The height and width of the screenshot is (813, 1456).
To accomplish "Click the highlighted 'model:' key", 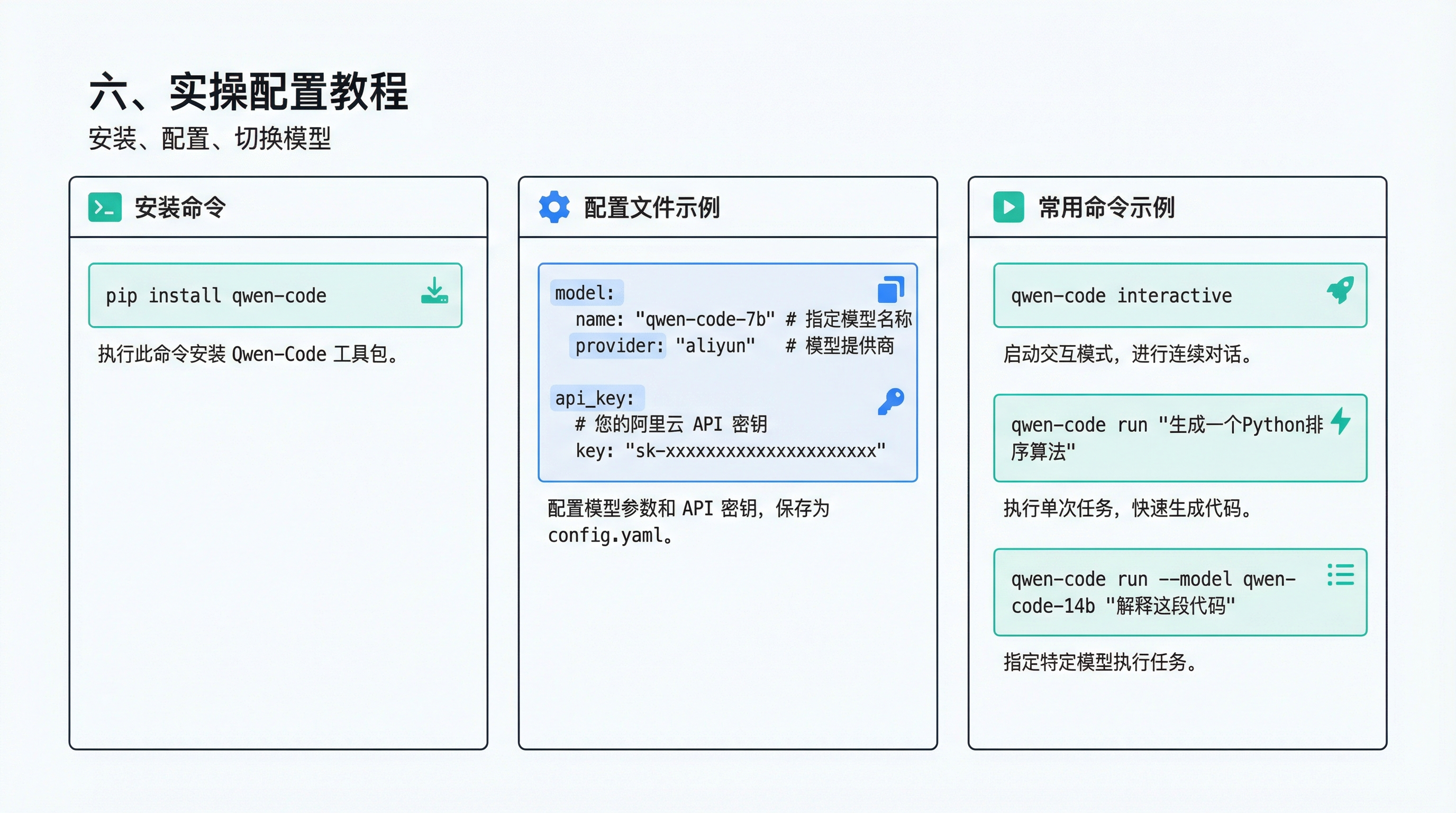I will (586, 293).
